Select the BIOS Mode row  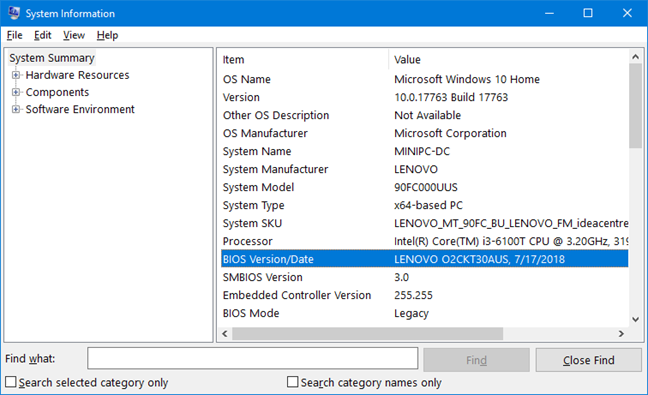click(x=424, y=313)
